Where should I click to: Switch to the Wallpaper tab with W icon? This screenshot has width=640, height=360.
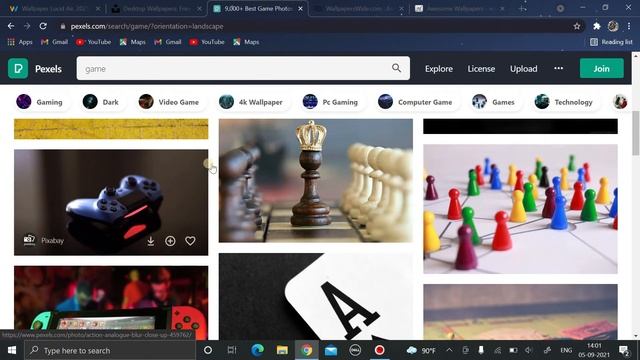pyautogui.click(x=54, y=8)
